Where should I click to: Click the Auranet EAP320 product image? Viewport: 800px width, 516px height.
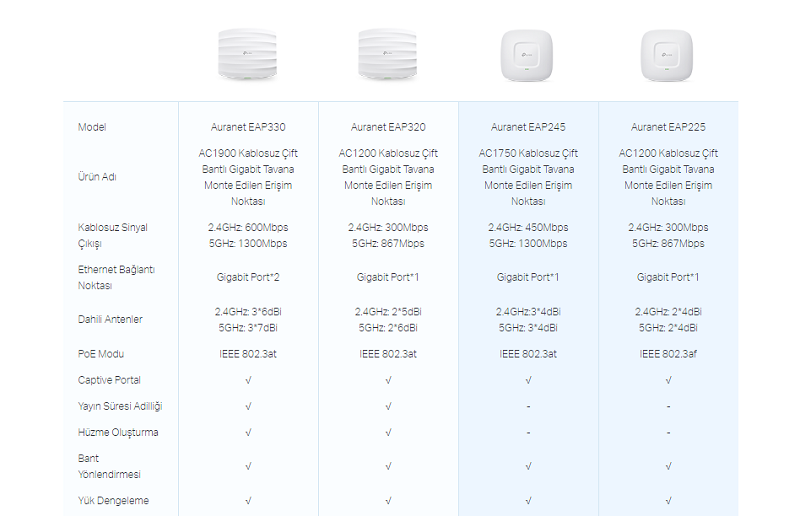pyautogui.click(x=388, y=55)
